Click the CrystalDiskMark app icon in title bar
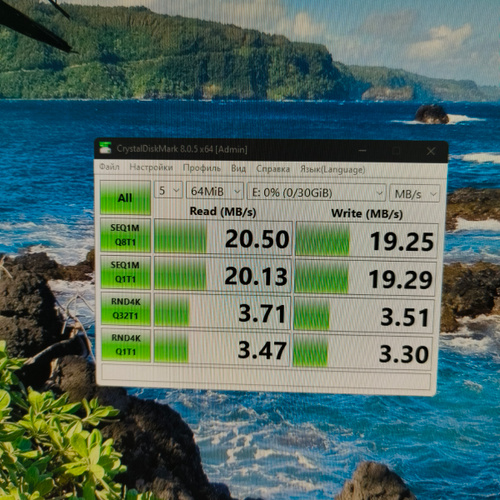This screenshot has width=500, height=500. 105,148
